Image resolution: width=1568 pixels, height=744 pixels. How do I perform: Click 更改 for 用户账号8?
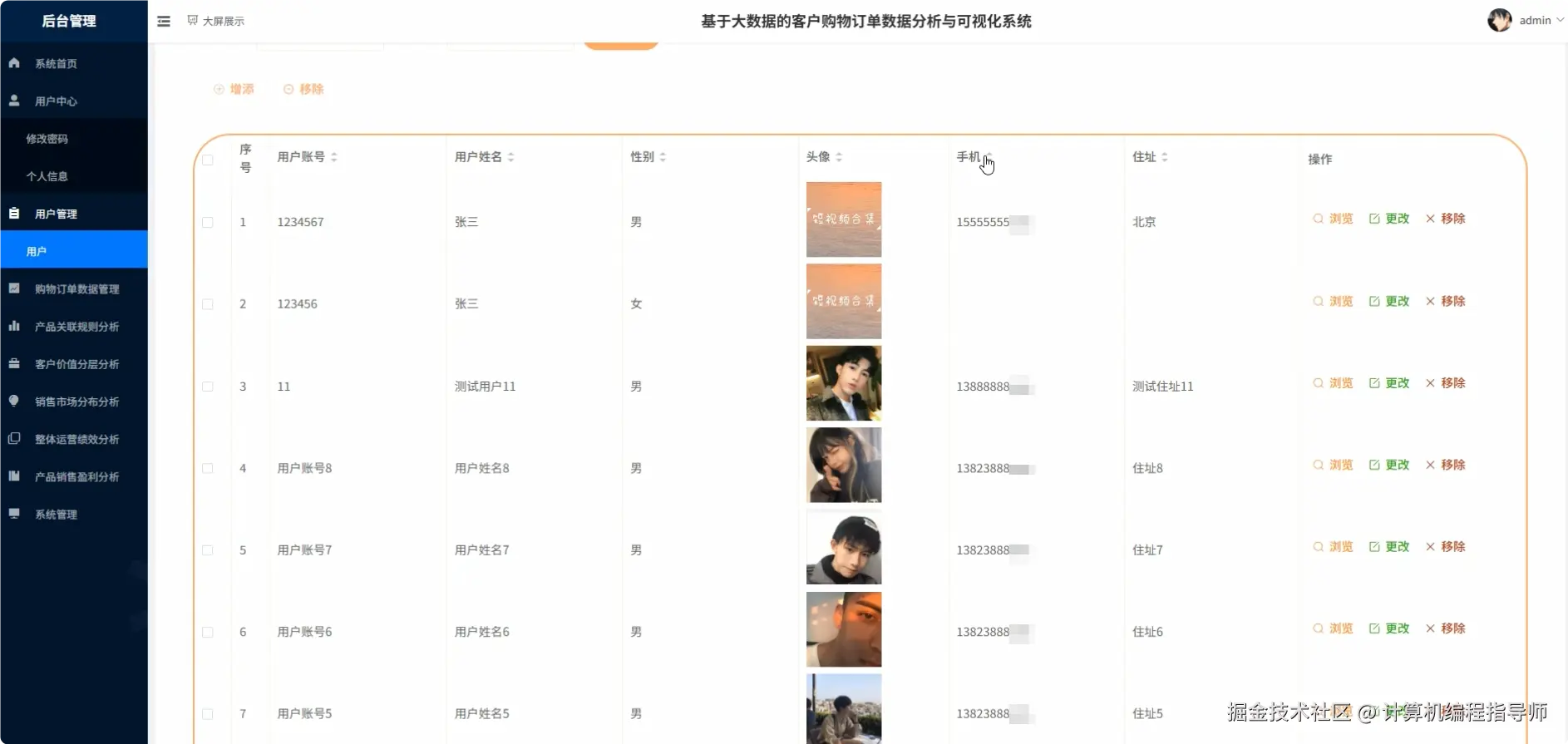(x=1389, y=465)
